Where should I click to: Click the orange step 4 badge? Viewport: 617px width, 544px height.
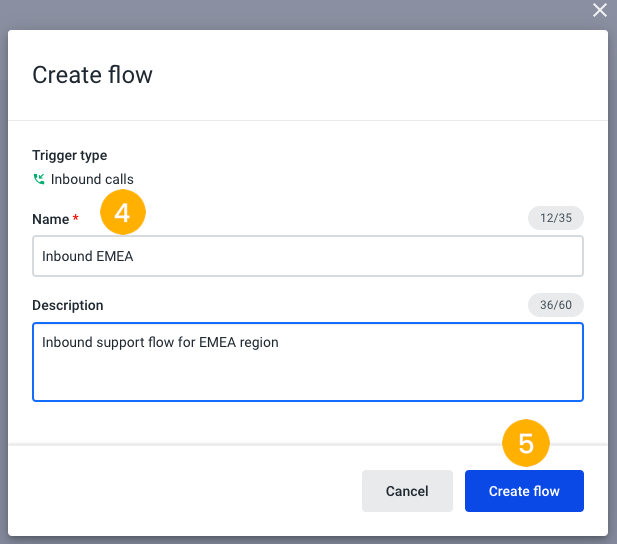coord(123,212)
